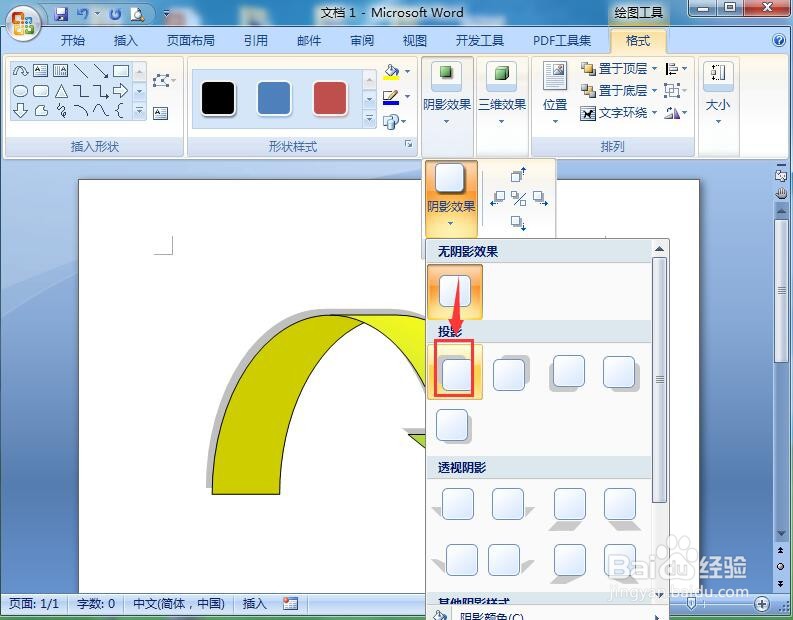Apply the black shape style swatch
The height and width of the screenshot is (620, 793).
coord(218,99)
